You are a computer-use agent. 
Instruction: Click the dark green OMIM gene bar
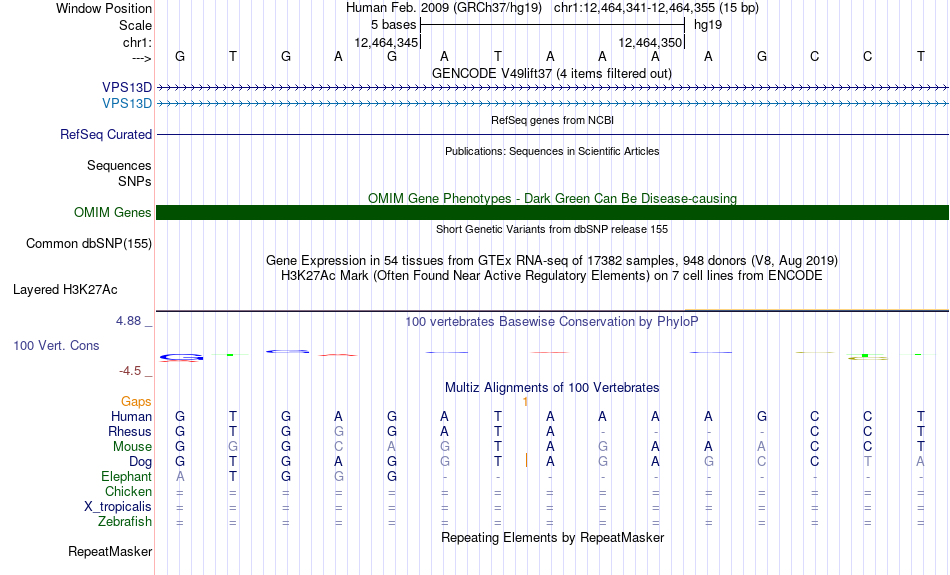tap(552, 213)
